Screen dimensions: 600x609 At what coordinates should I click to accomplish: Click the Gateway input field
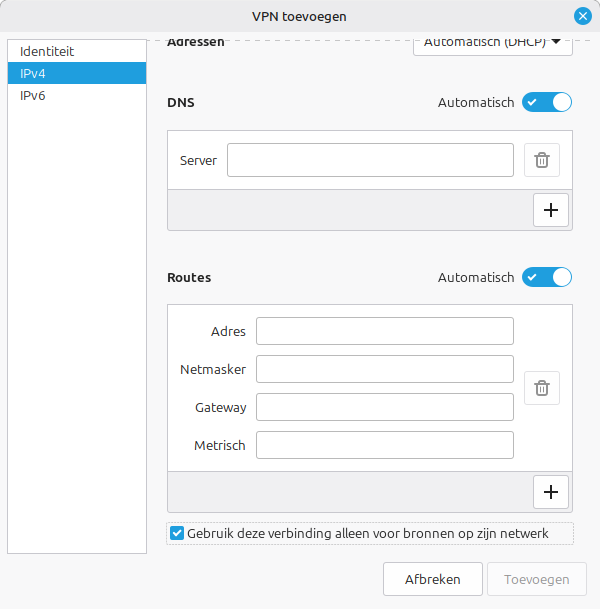[x=384, y=407]
